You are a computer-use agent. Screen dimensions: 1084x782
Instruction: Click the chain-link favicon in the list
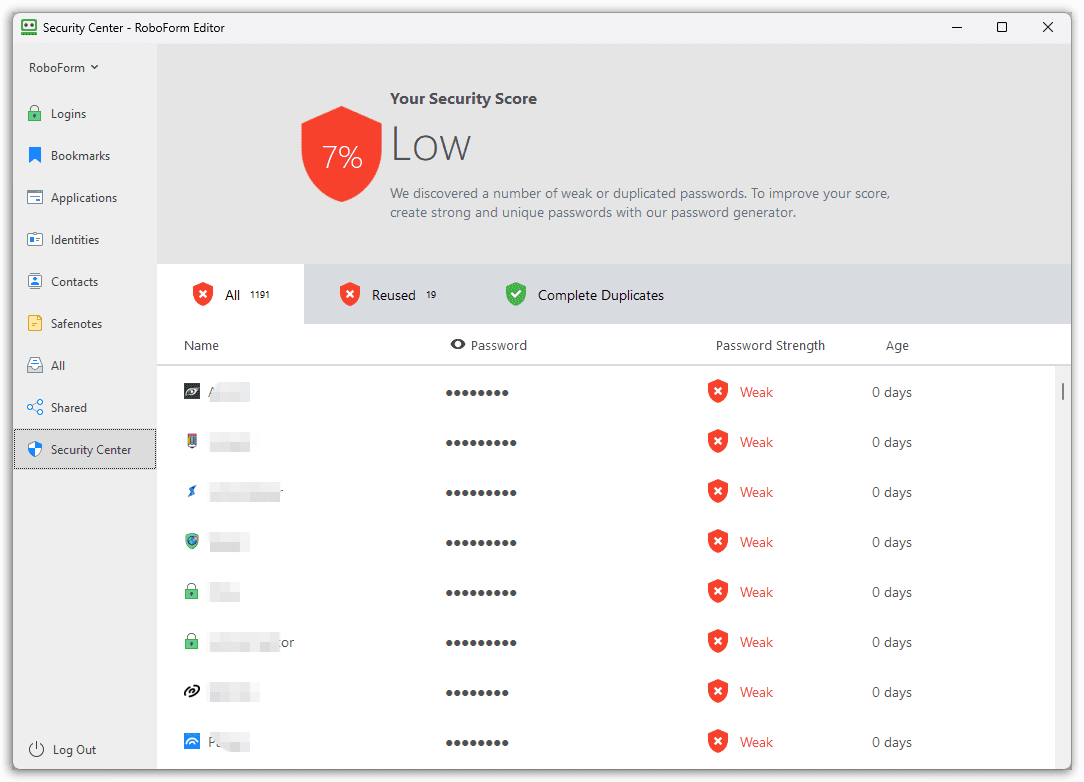coord(192,691)
